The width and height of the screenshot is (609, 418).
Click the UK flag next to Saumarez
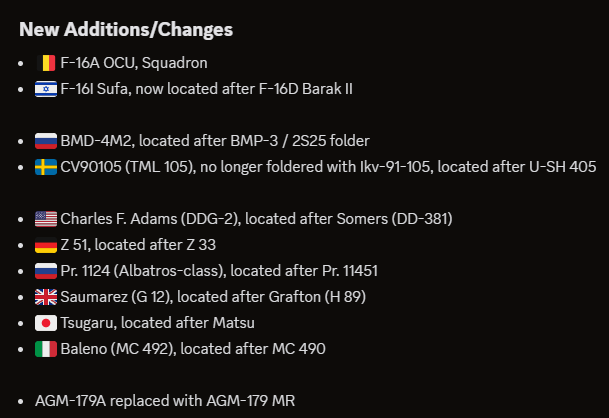coord(46,297)
